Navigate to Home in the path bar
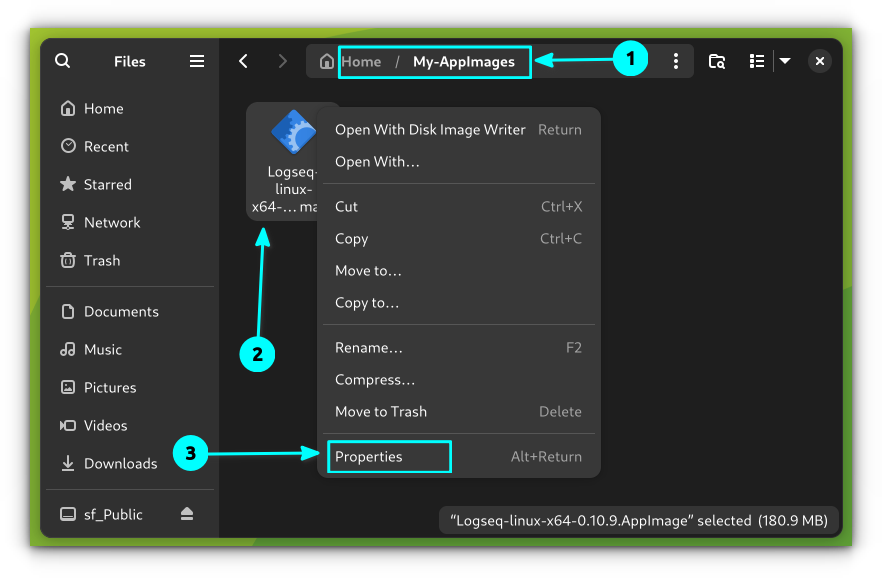This screenshot has height=578, width=882. point(360,62)
